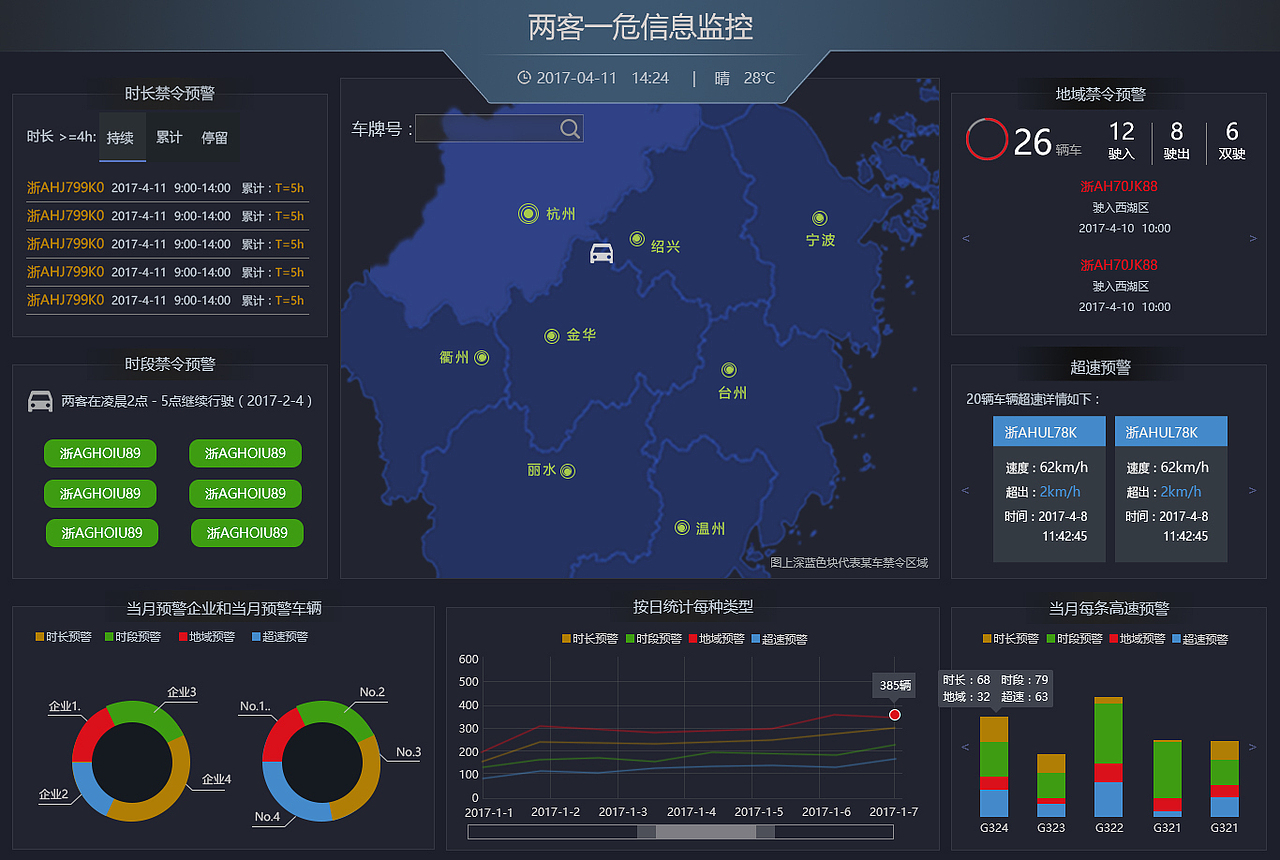Select the 温州 marker on the map
Screen dimensions: 1280x860
point(684,527)
